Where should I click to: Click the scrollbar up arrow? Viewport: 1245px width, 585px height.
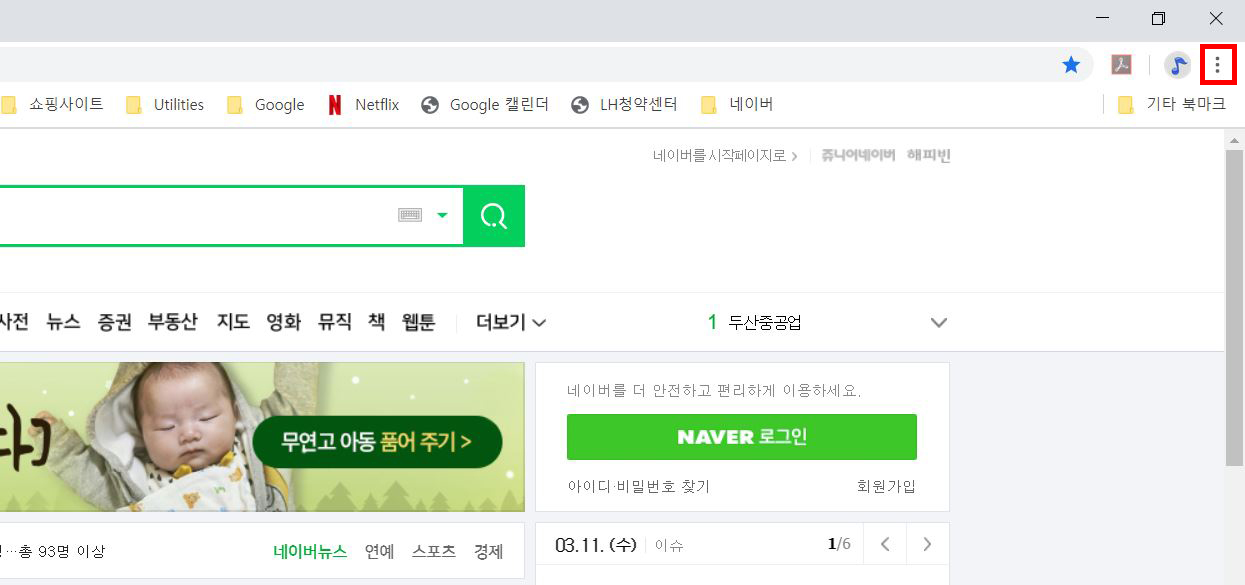(1235, 139)
